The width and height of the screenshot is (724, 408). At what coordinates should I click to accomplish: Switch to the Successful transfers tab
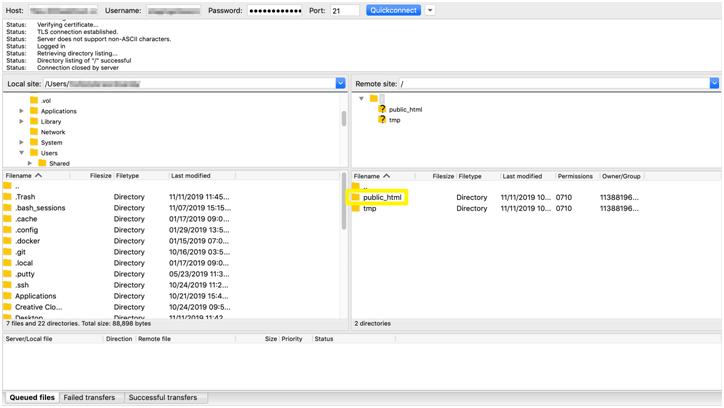(x=162, y=398)
